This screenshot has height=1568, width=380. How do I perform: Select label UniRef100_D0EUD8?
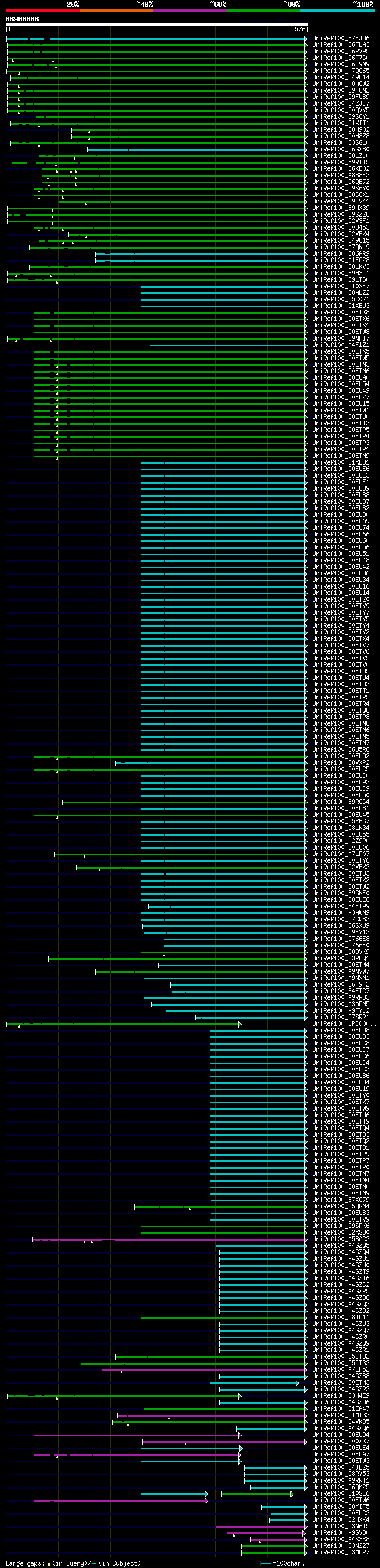click(341, 1031)
